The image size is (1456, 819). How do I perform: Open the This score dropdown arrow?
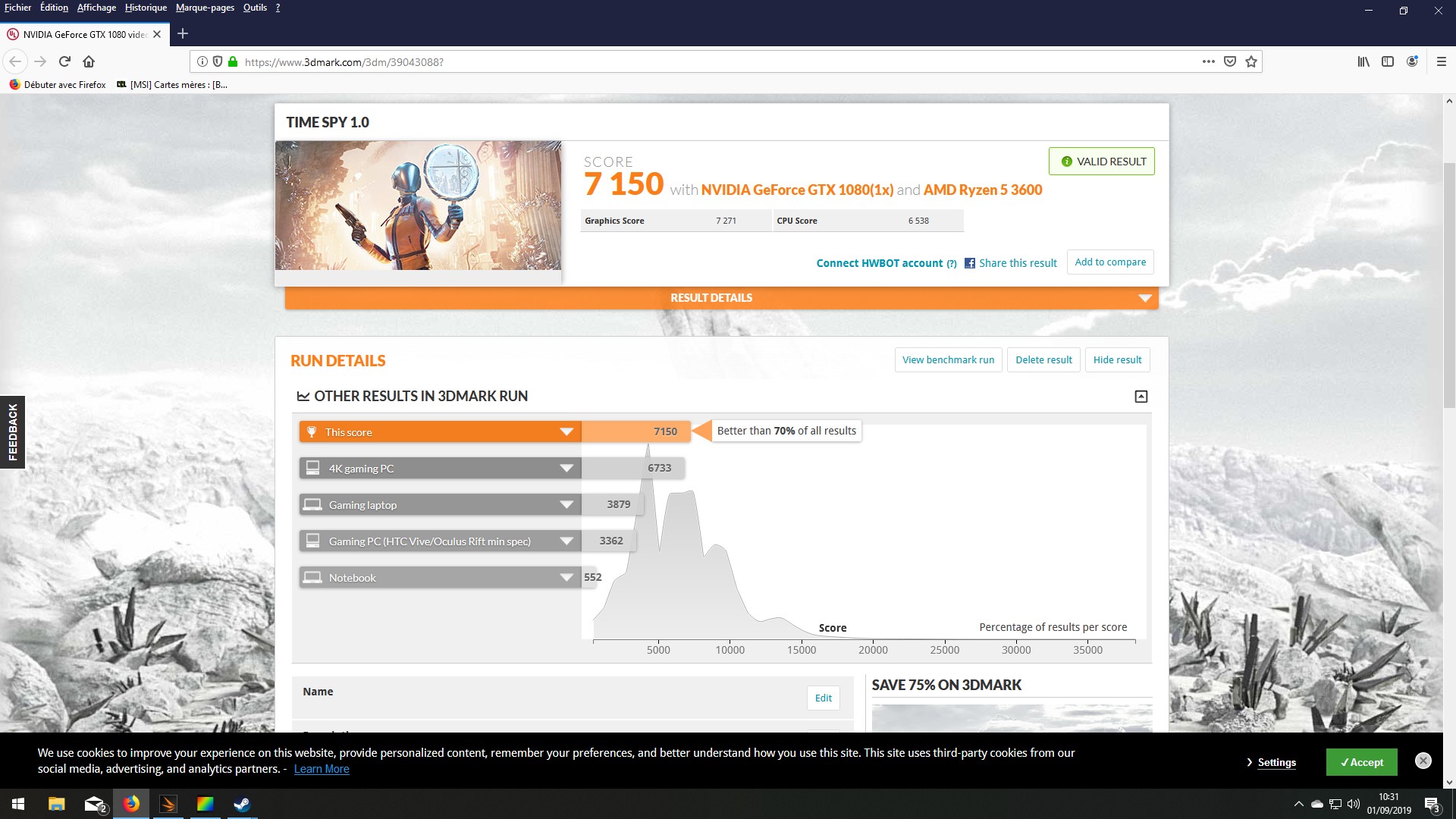coord(566,431)
